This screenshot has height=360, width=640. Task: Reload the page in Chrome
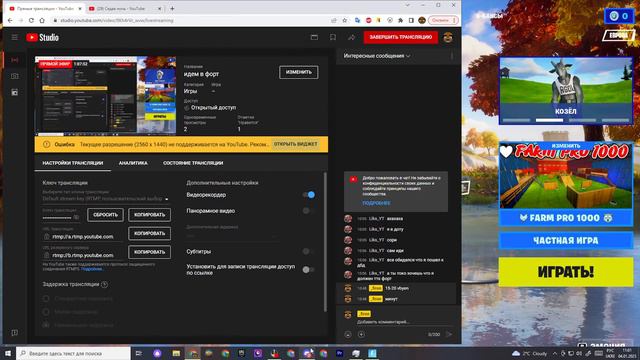pyautogui.click(x=31, y=20)
